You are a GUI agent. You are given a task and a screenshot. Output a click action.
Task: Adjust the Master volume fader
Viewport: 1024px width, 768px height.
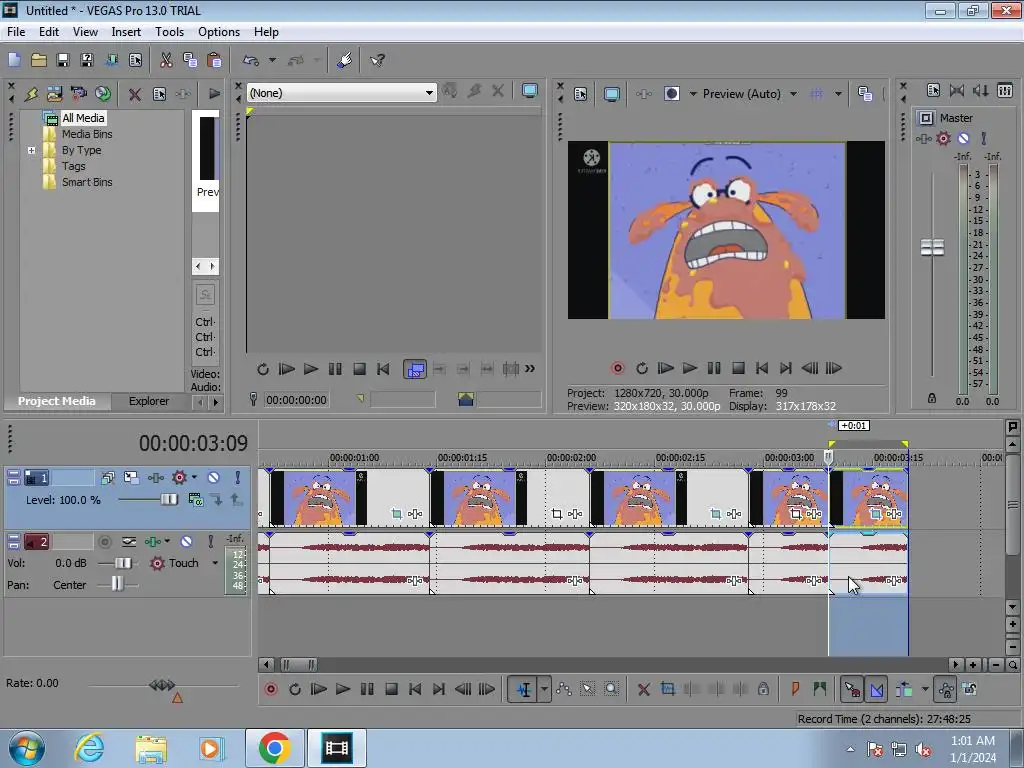point(932,248)
